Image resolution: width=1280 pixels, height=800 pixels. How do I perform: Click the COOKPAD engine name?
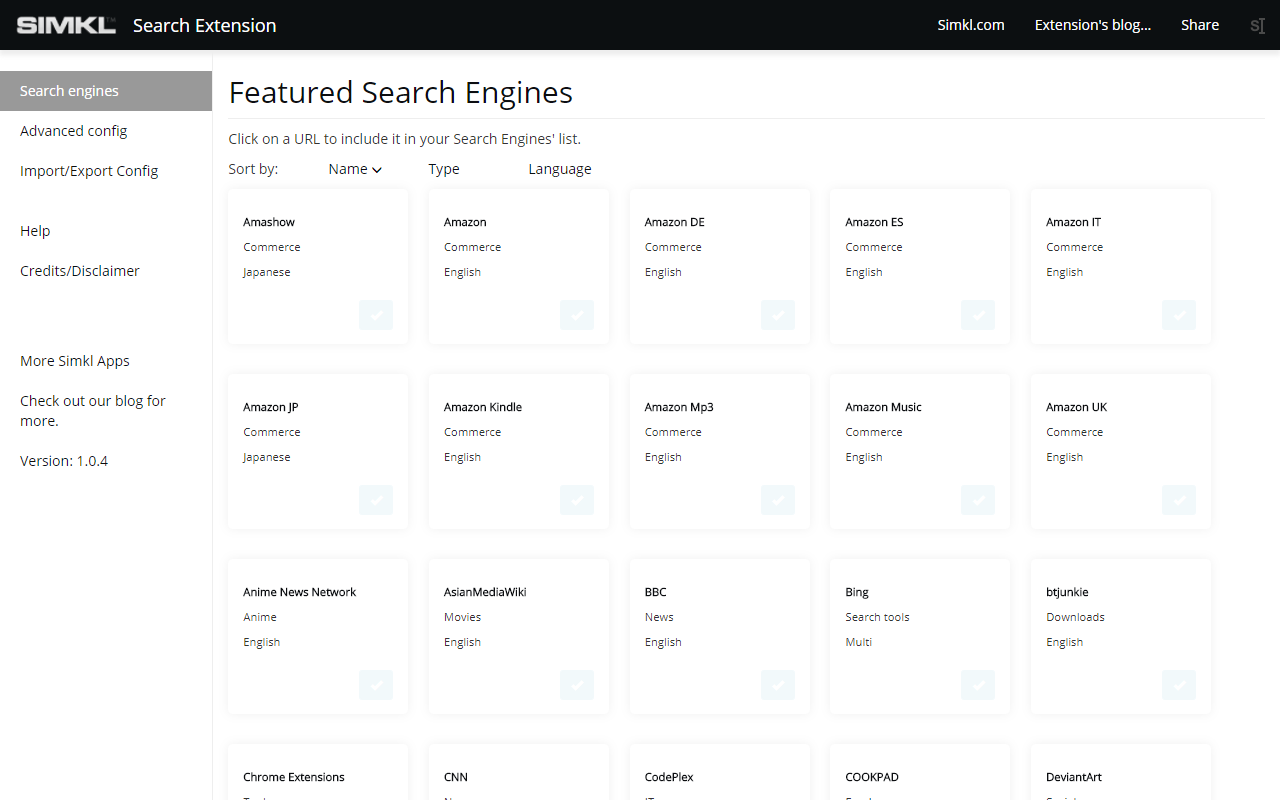pyautogui.click(x=872, y=777)
